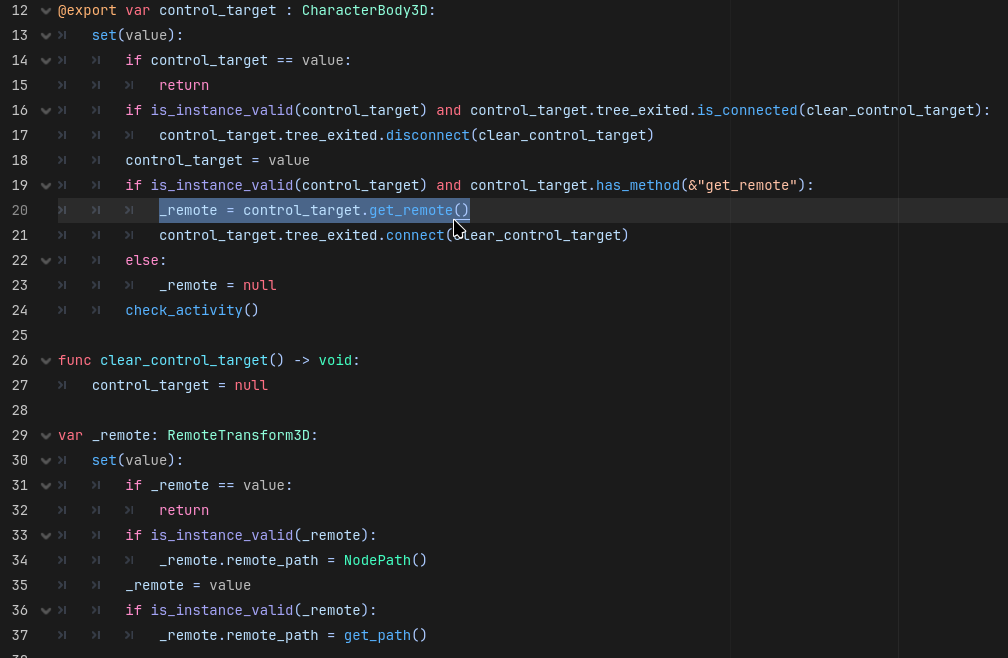Click "control_target = value" on line 18

[218, 160]
